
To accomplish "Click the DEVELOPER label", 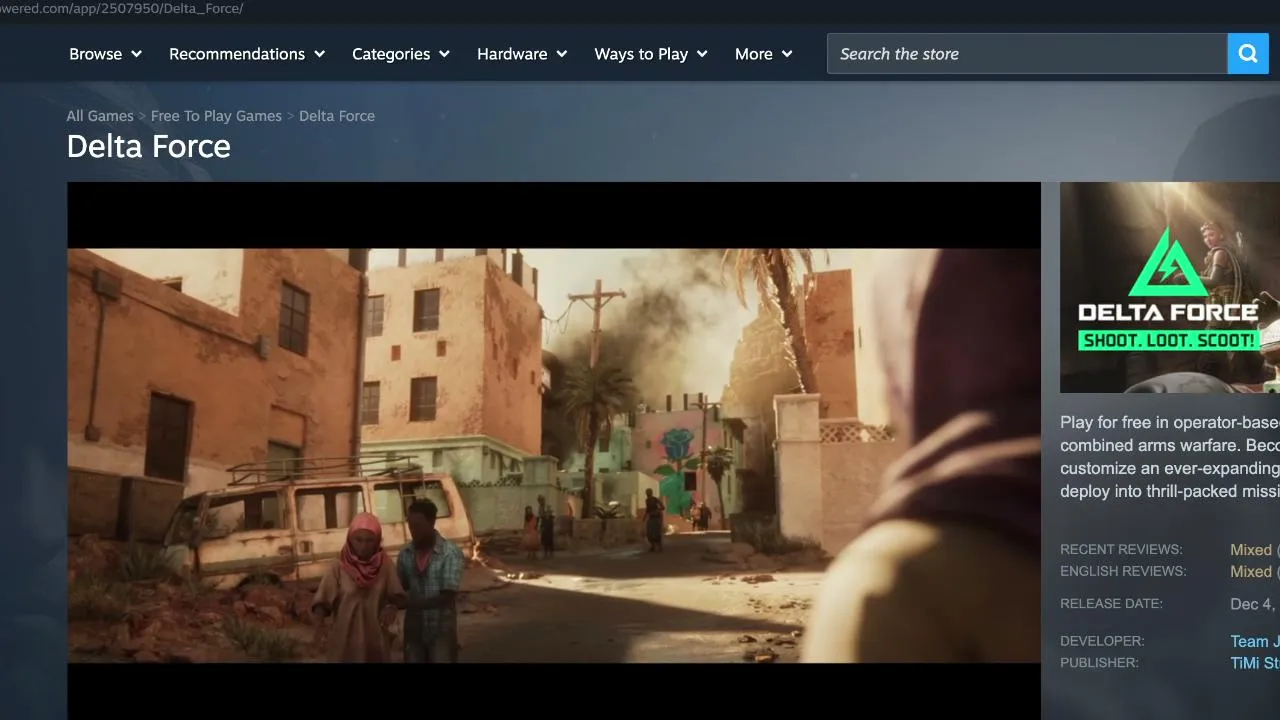I will (x=1102, y=641).
